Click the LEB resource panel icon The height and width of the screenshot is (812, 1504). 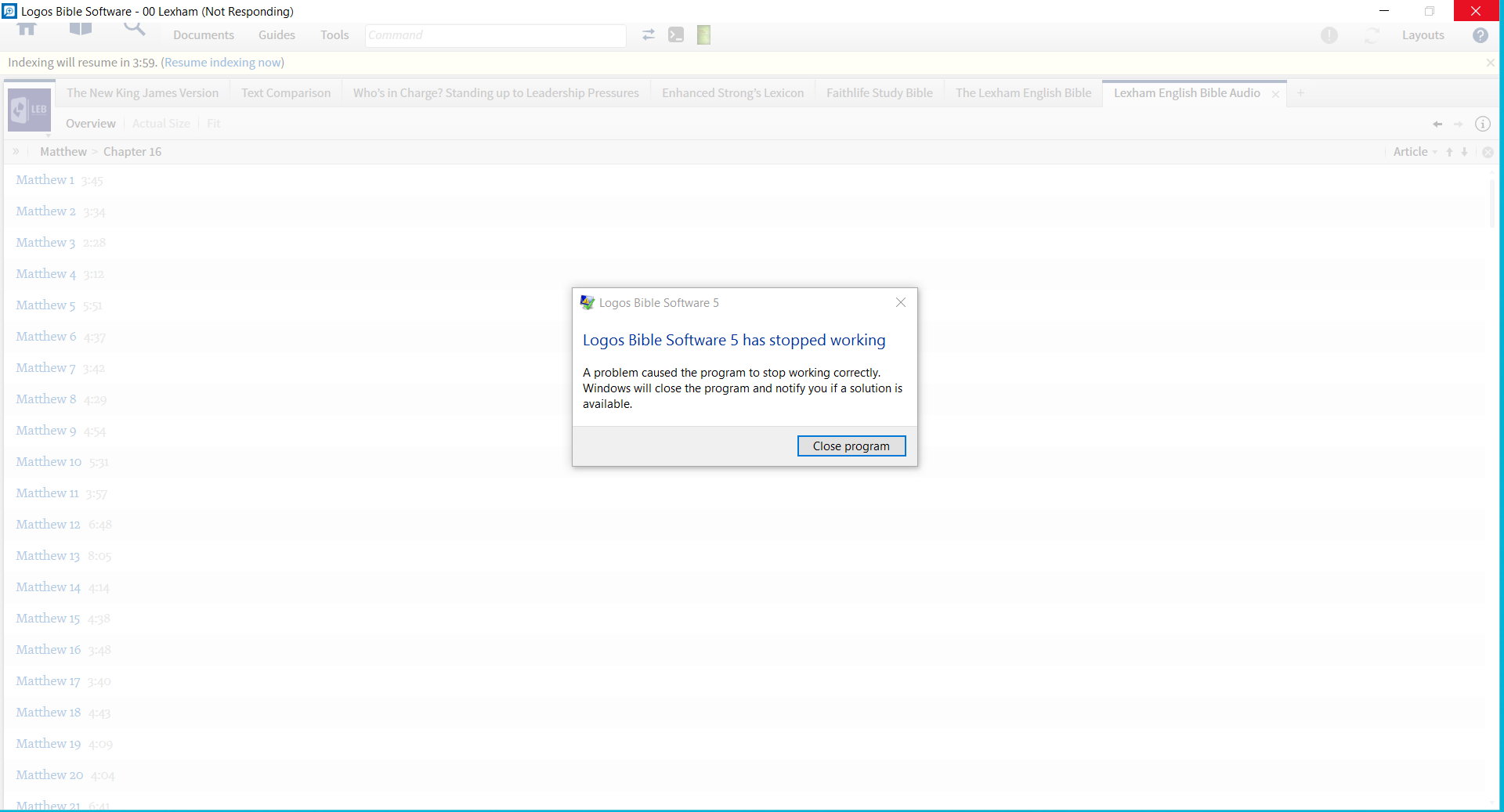pos(30,110)
